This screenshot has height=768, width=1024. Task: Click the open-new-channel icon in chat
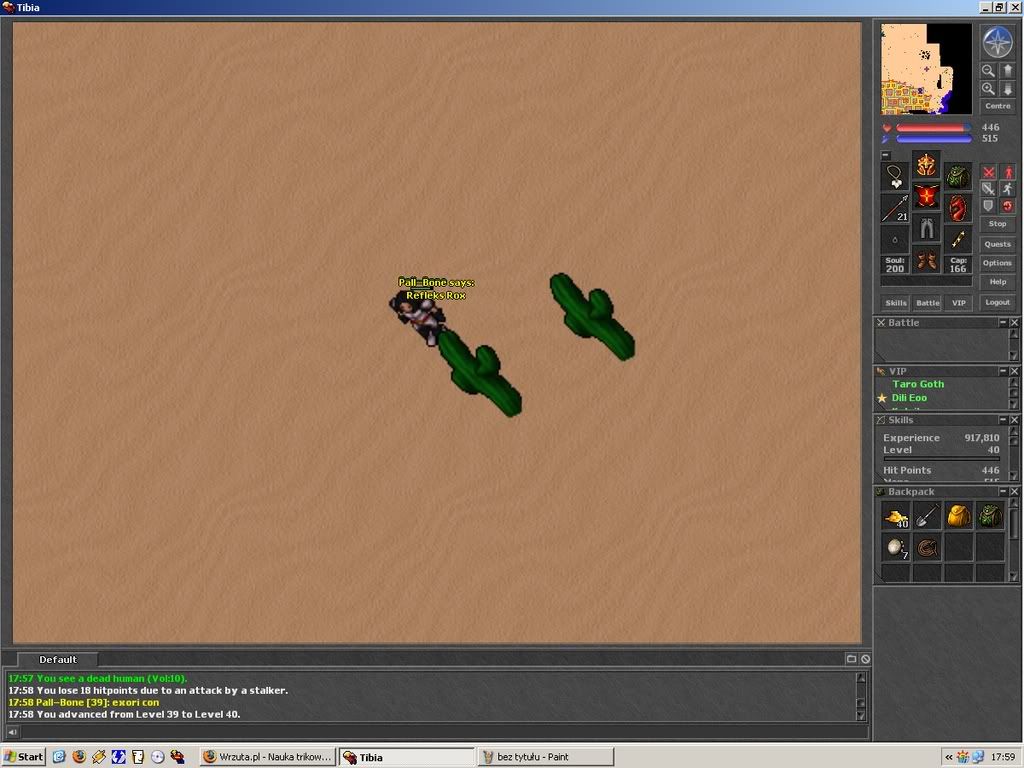point(851,659)
